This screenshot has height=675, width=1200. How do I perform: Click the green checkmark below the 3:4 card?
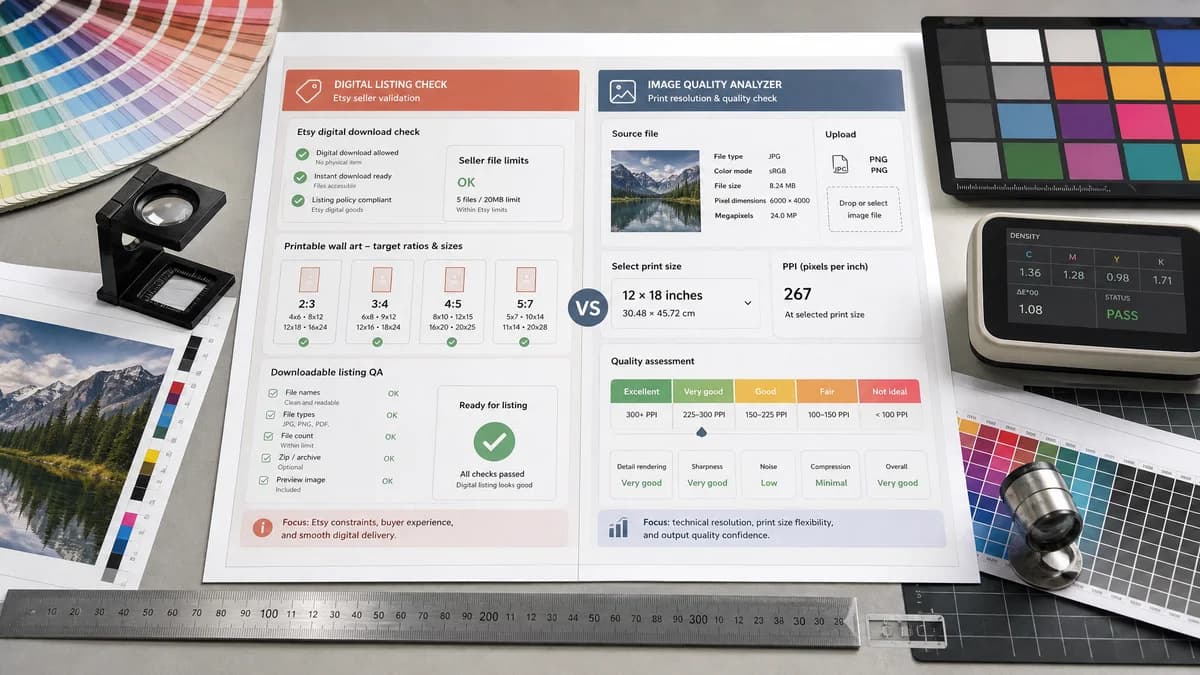click(x=377, y=342)
